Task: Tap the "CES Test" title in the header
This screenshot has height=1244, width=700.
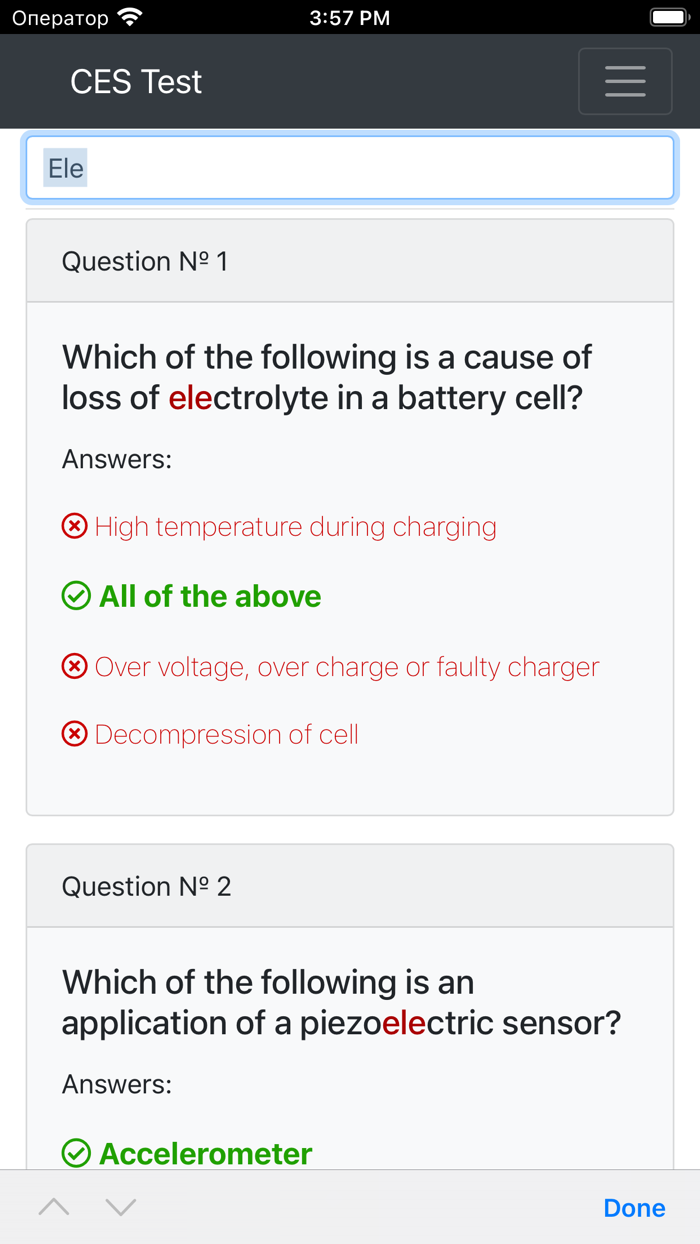Action: 136,81
